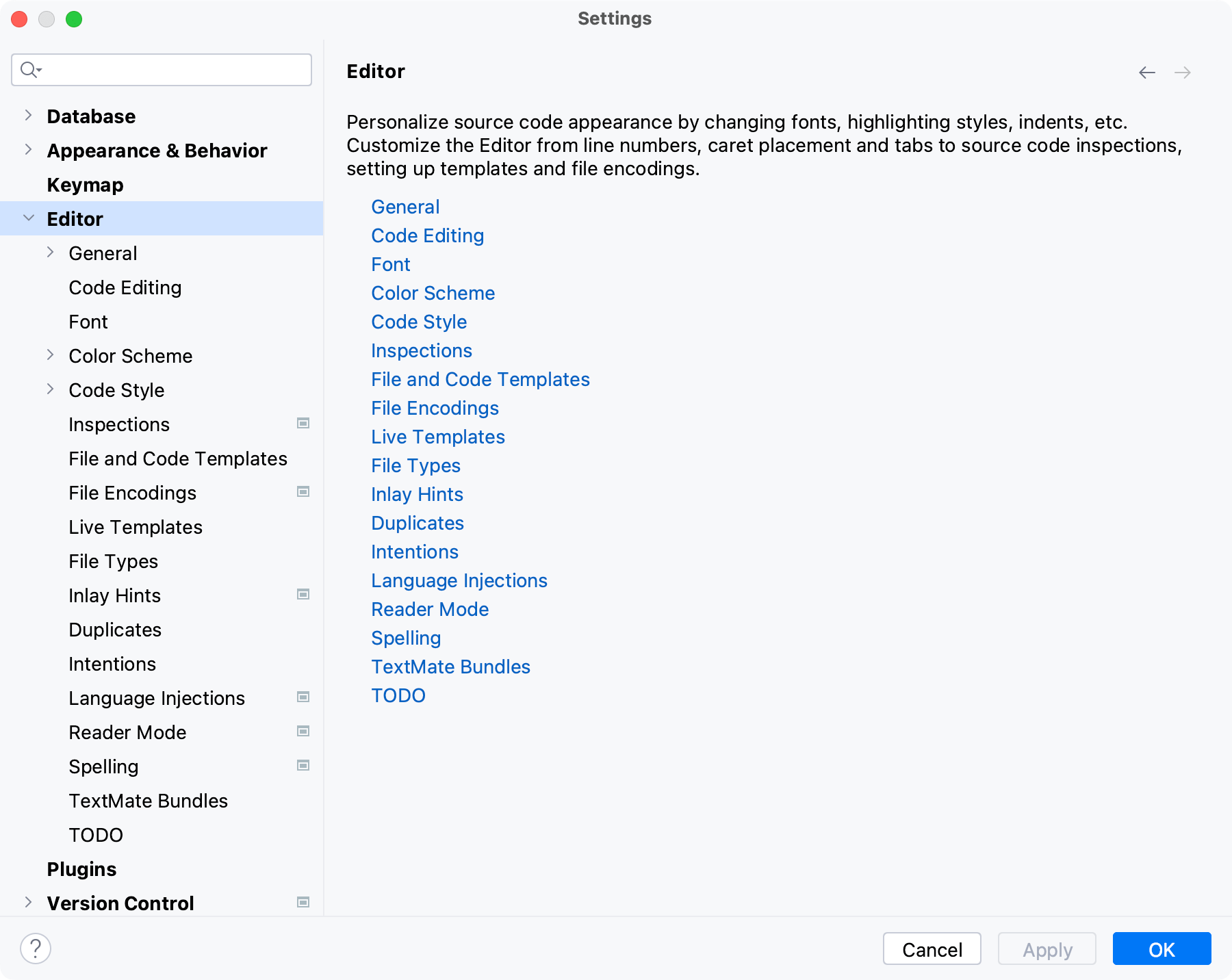Click the forward navigation arrow

pyautogui.click(x=1183, y=72)
